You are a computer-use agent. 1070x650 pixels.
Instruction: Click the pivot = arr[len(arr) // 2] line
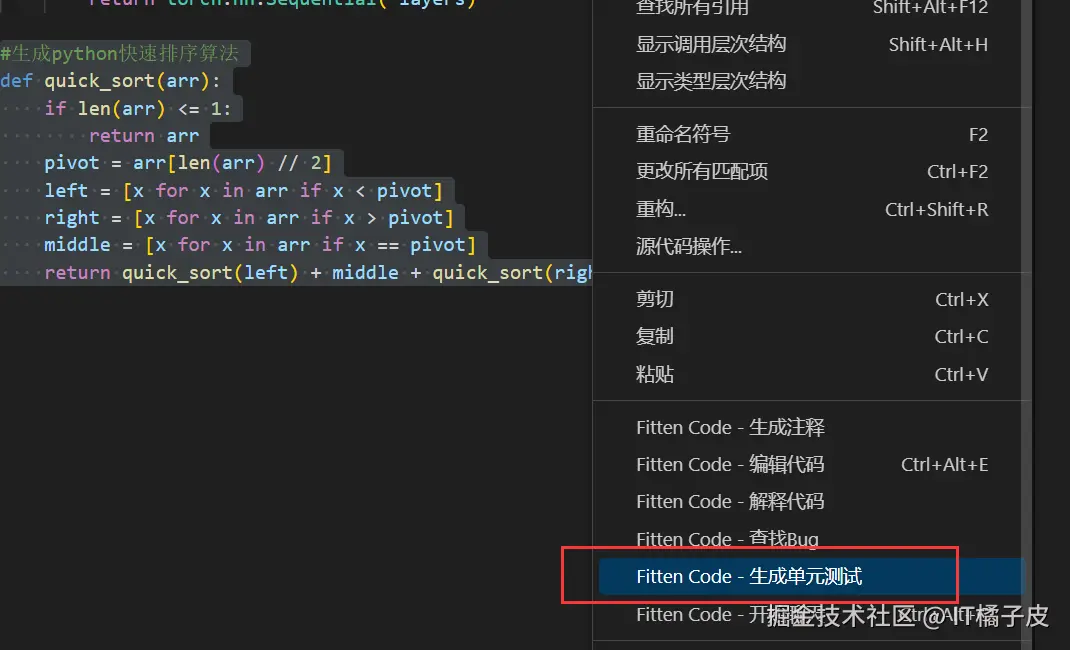click(x=188, y=163)
